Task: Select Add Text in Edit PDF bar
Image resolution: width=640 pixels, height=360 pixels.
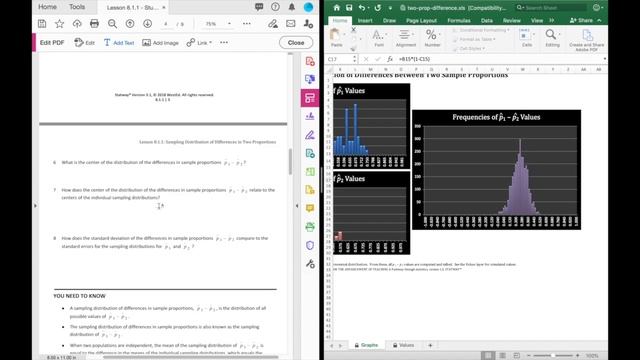Action: pos(119,42)
